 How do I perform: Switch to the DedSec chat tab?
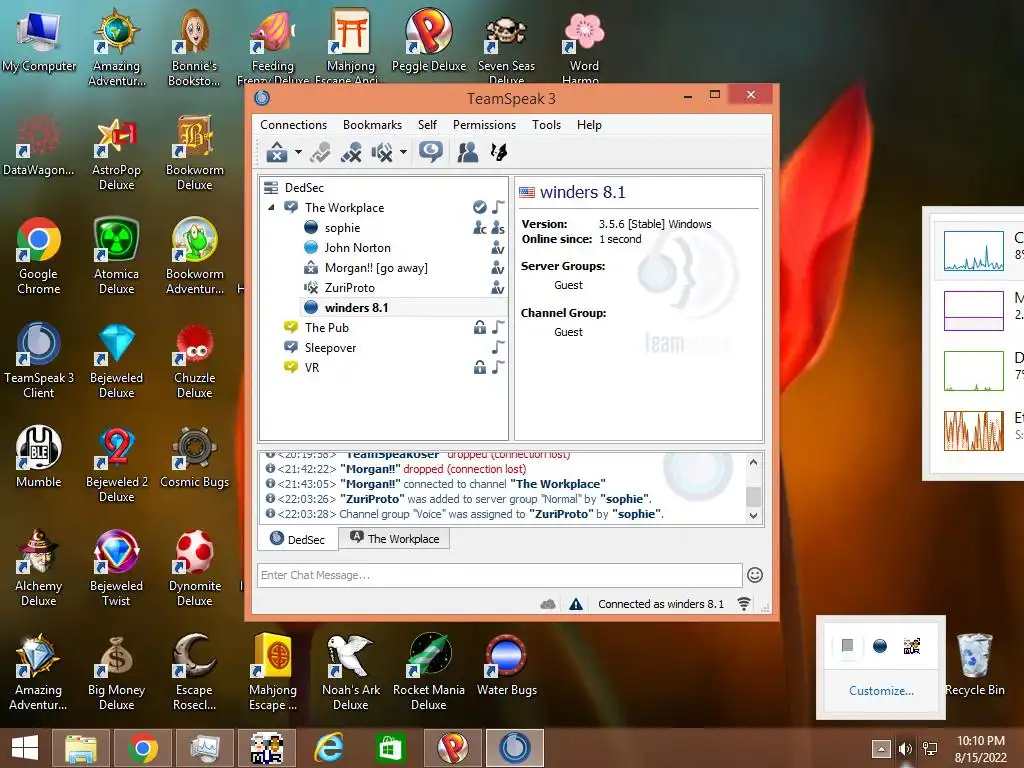click(297, 539)
